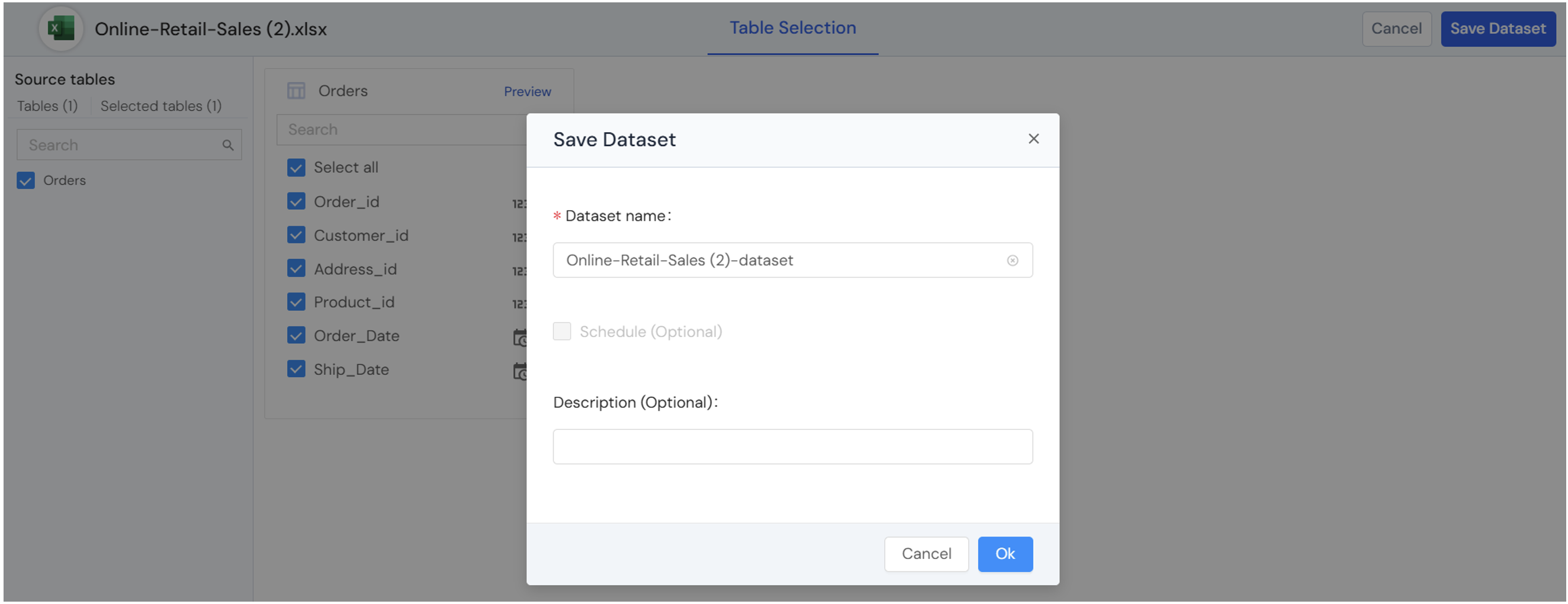Clear the dataset name field with the clear icon

(1011, 261)
